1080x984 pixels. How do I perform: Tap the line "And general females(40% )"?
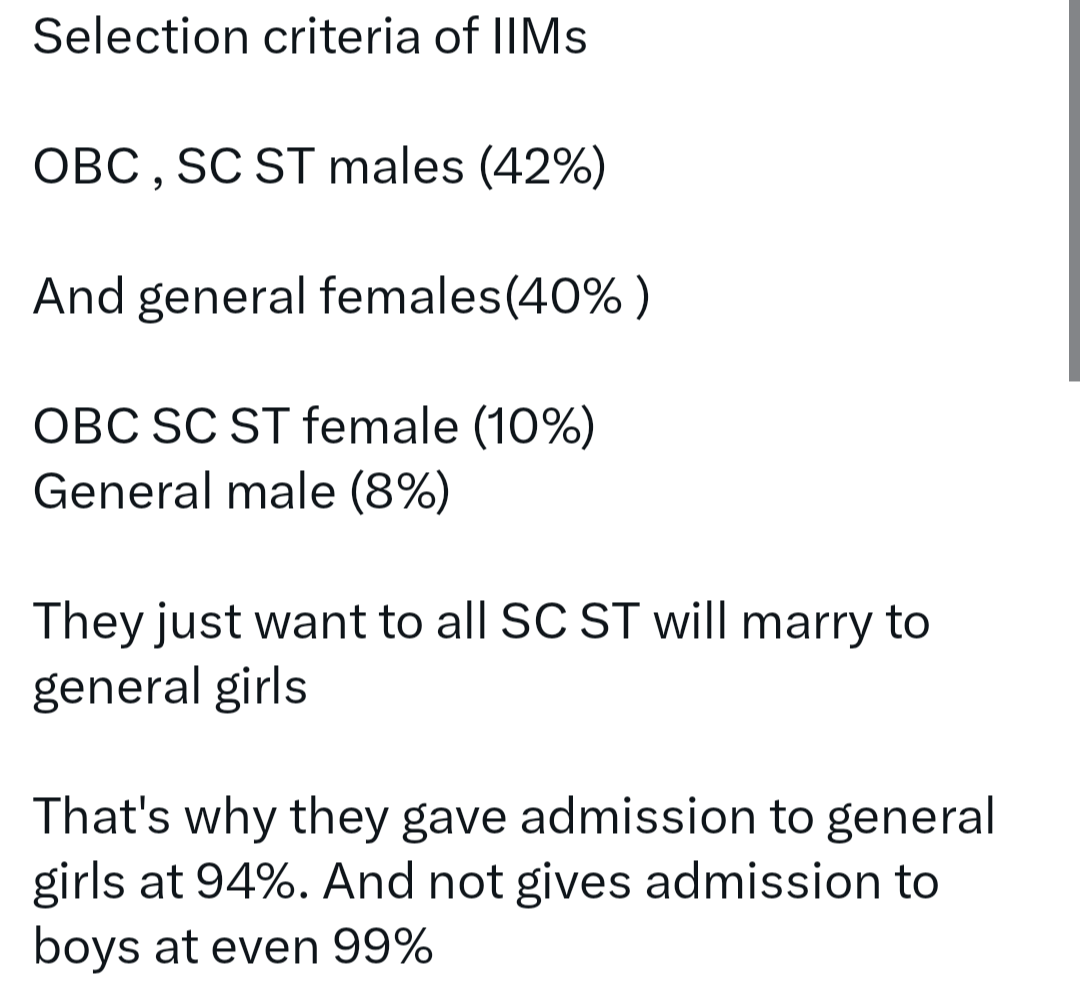point(341,297)
